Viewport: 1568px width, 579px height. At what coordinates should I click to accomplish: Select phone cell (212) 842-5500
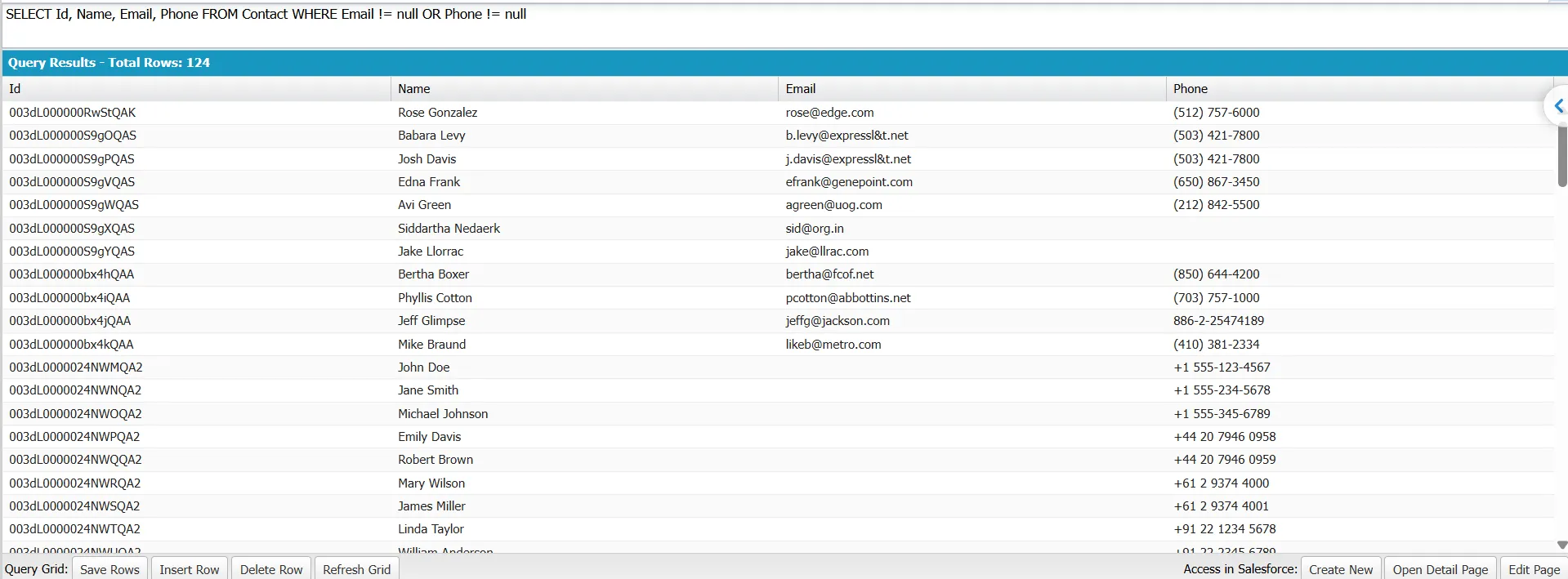click(1359, 205)
